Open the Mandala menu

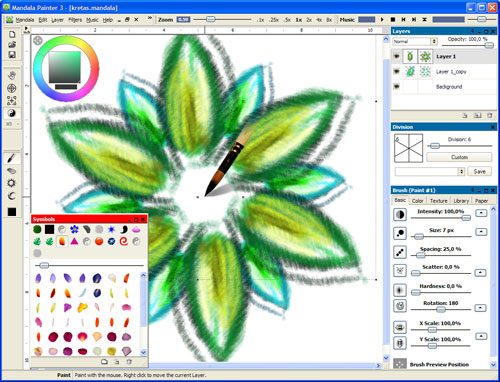[25, 20]
